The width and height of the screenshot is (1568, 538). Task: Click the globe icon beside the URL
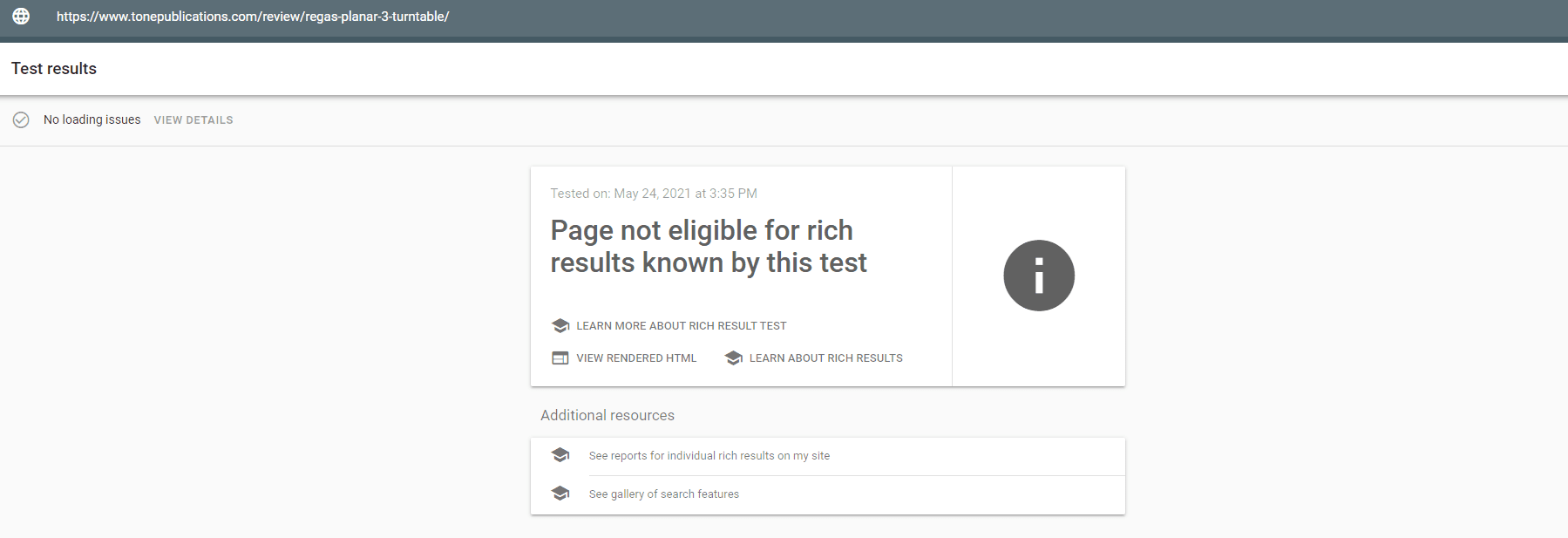[x=21, y=17]
